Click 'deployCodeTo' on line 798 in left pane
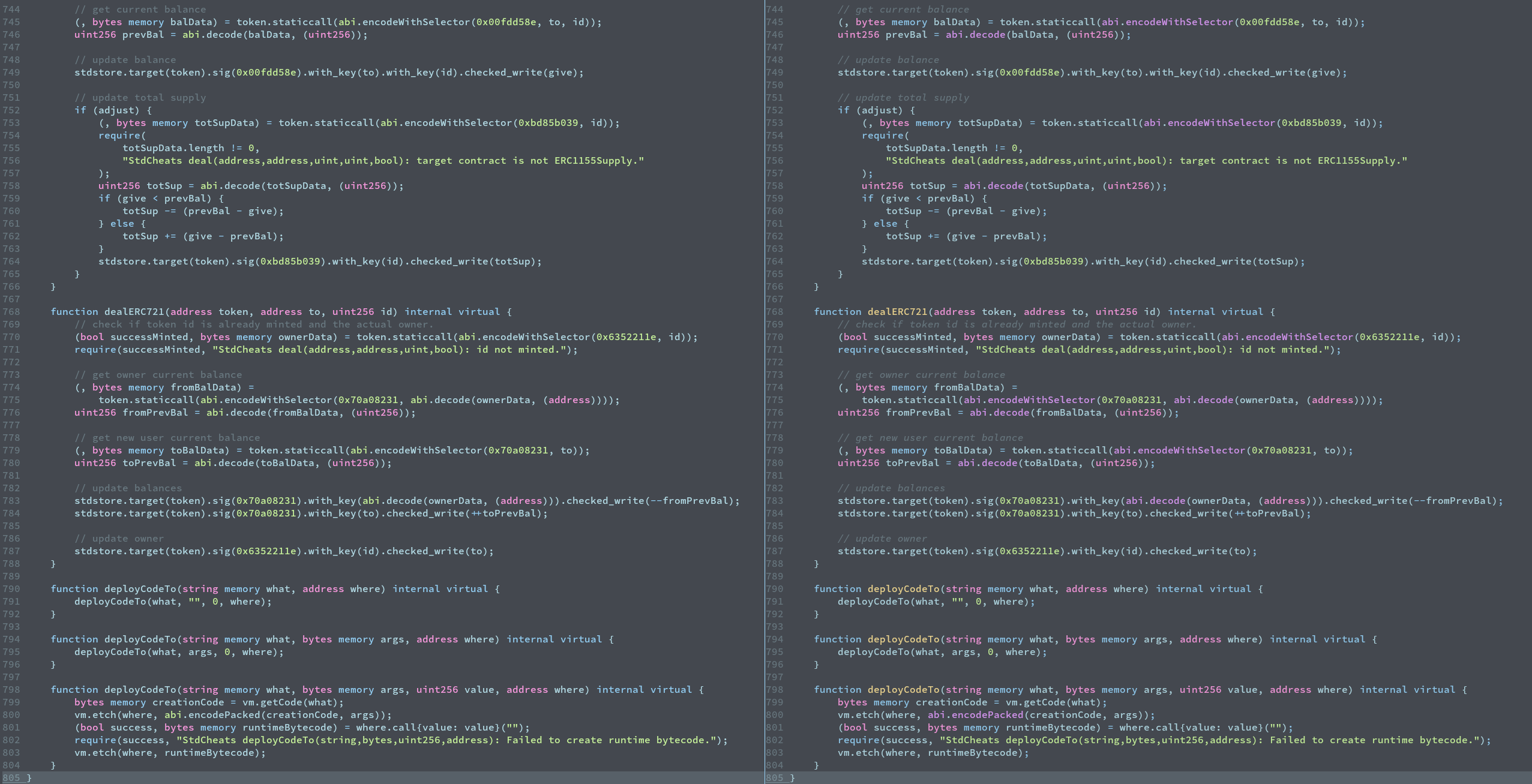Viewport: 1532px width, 784px height. [x=140, y=690]
